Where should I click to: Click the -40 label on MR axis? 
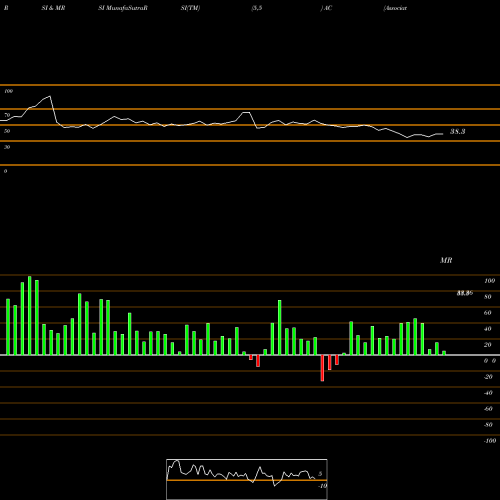coord(488,393)
